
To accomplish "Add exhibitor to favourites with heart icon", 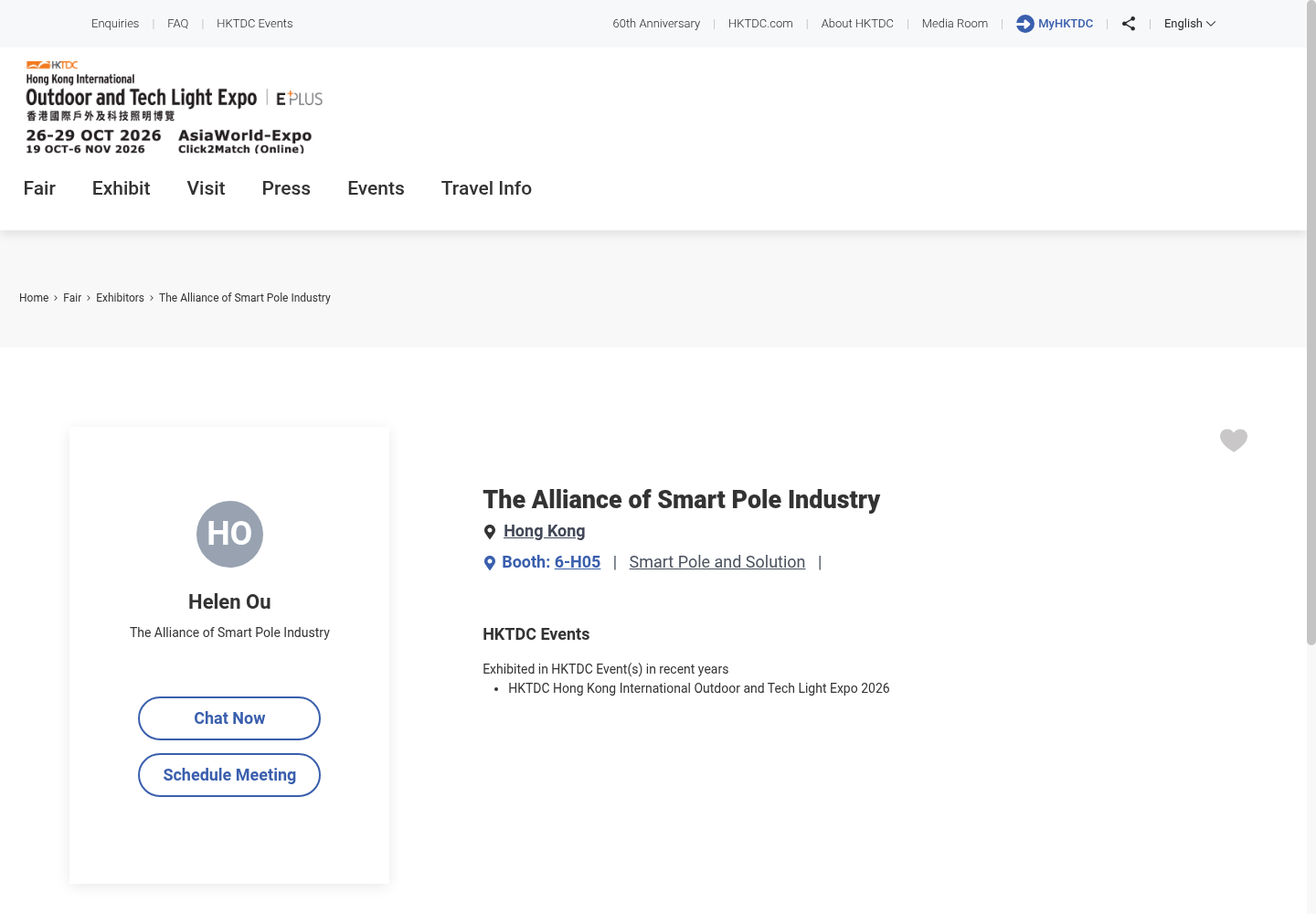I will 1234,441.
